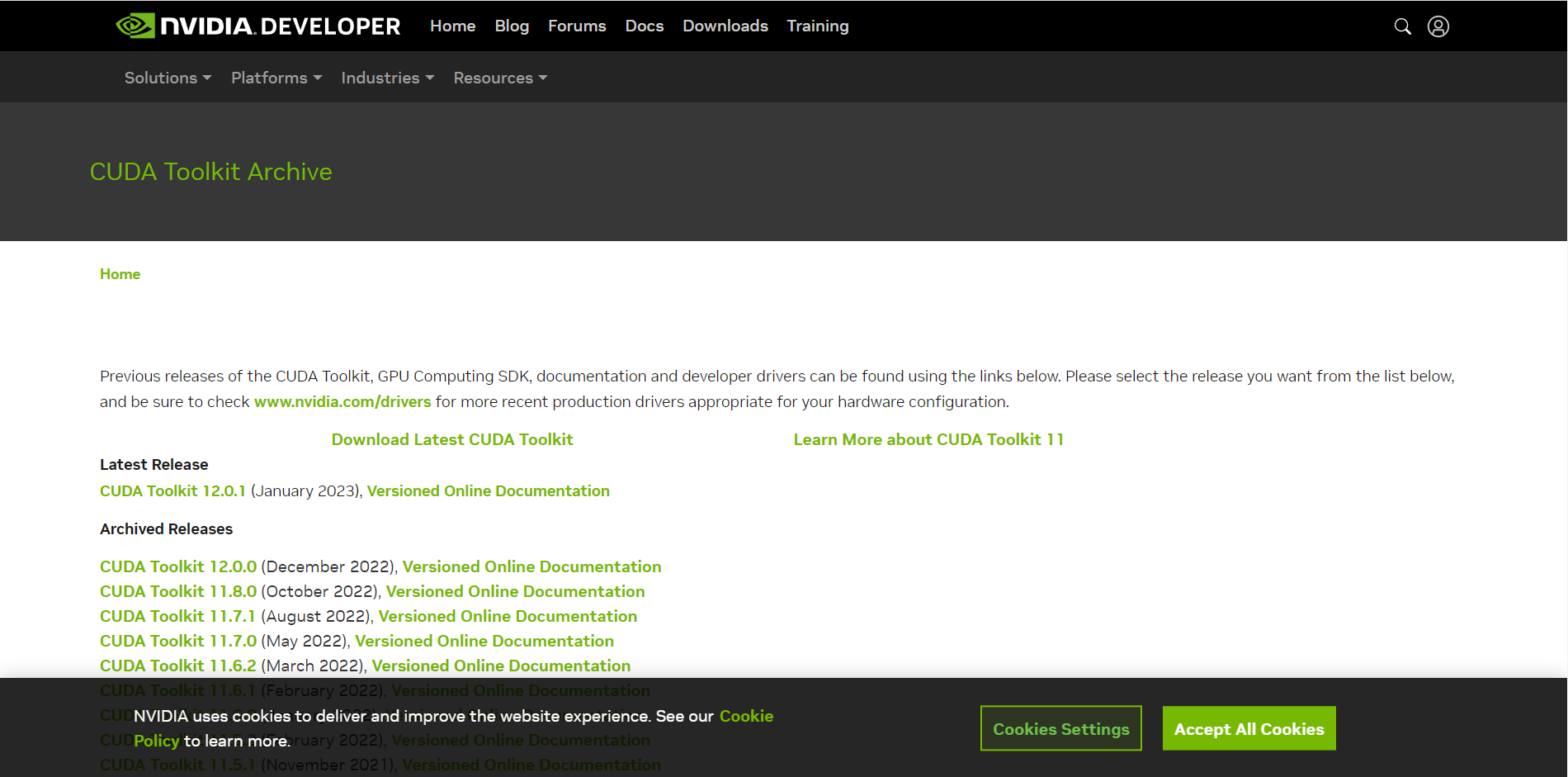Image resolution: width=1568 pixels, height=777 pixels.
Task: Open the Downloads menu item
Action: [x=725, y=26]
